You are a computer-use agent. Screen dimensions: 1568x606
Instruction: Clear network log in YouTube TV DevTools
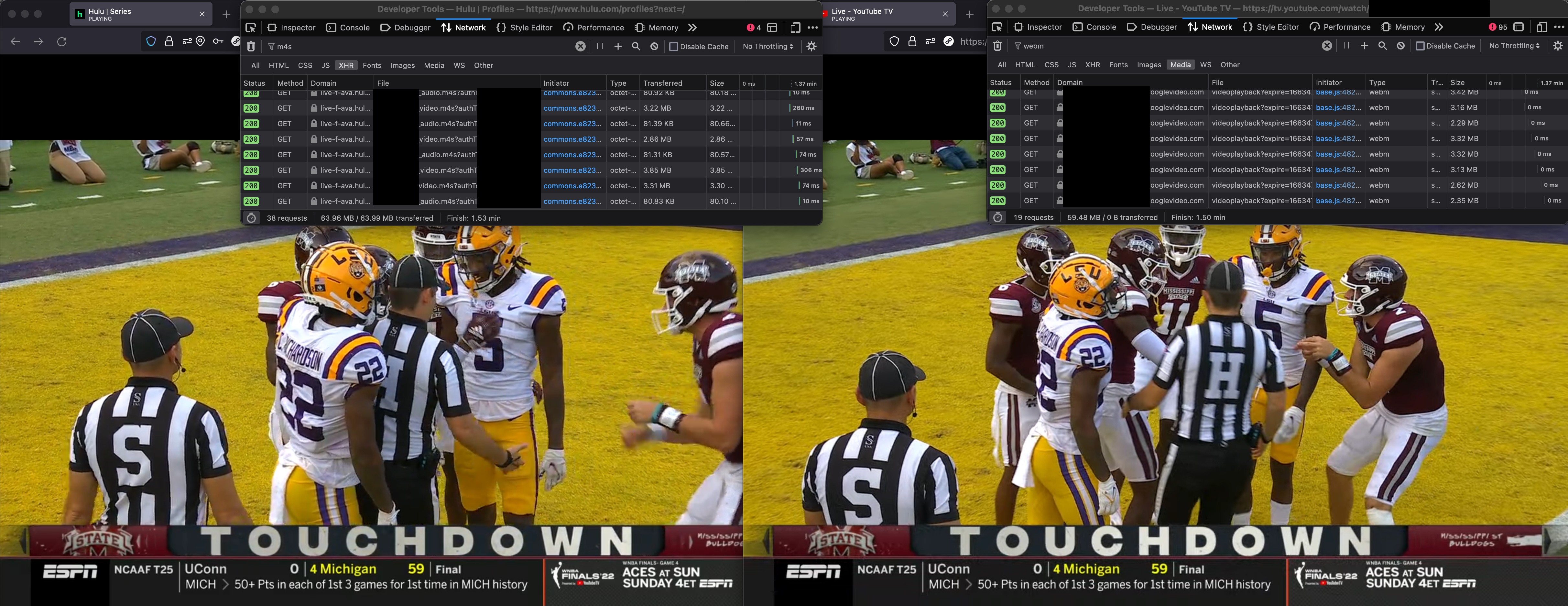997,46
